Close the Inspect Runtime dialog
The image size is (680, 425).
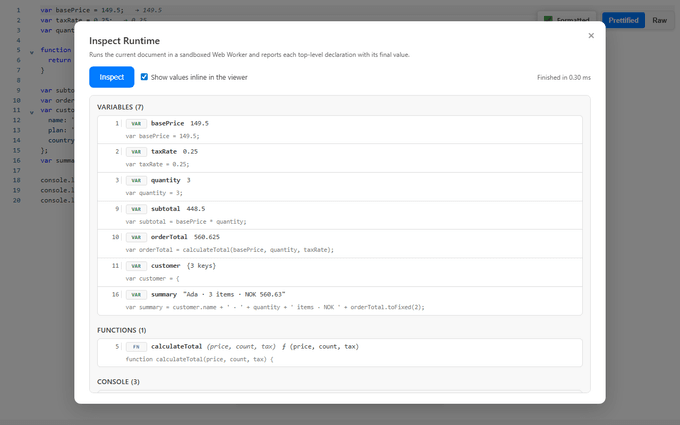pos(591,36)
